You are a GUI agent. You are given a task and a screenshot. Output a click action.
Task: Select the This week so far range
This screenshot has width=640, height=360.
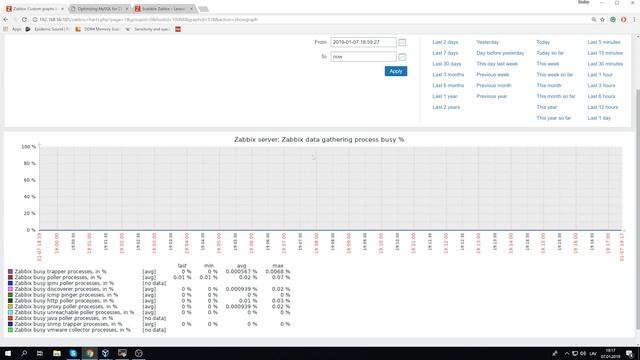click(555, 75)
